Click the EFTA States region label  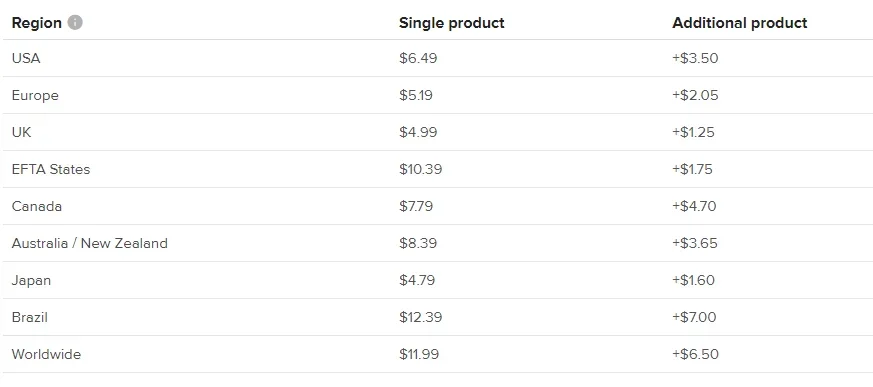51,169
